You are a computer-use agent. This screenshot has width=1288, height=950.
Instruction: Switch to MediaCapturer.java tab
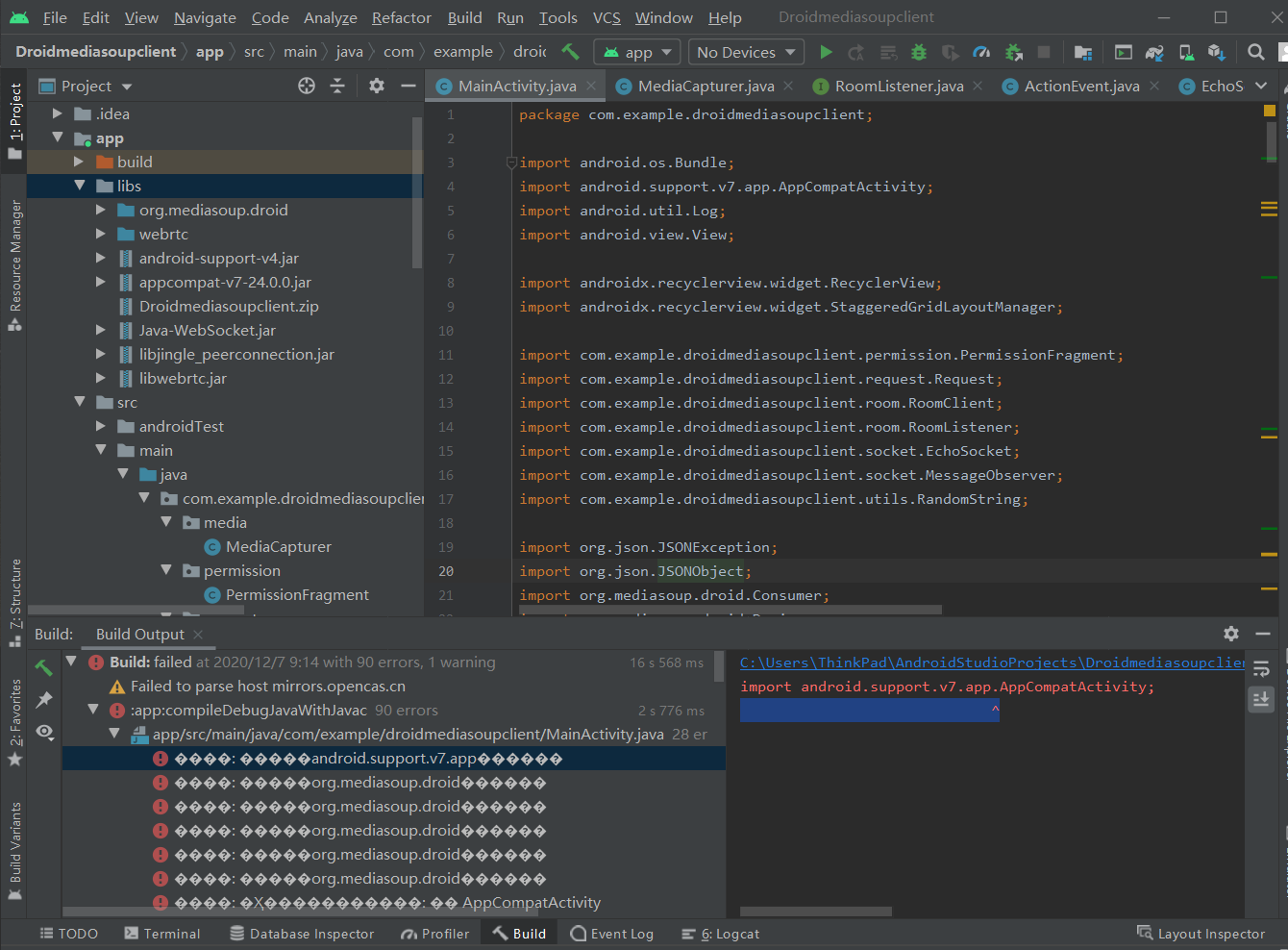tap(706, 86)
